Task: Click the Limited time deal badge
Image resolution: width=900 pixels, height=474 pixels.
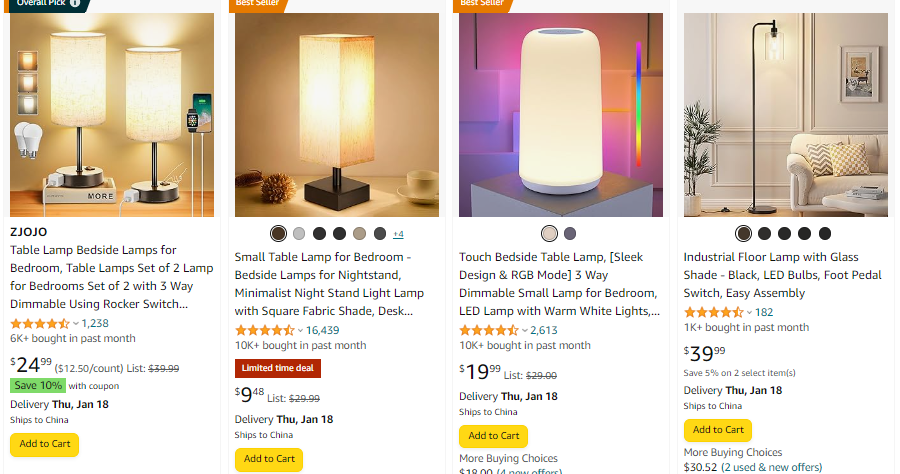Action: coord(278,368)
